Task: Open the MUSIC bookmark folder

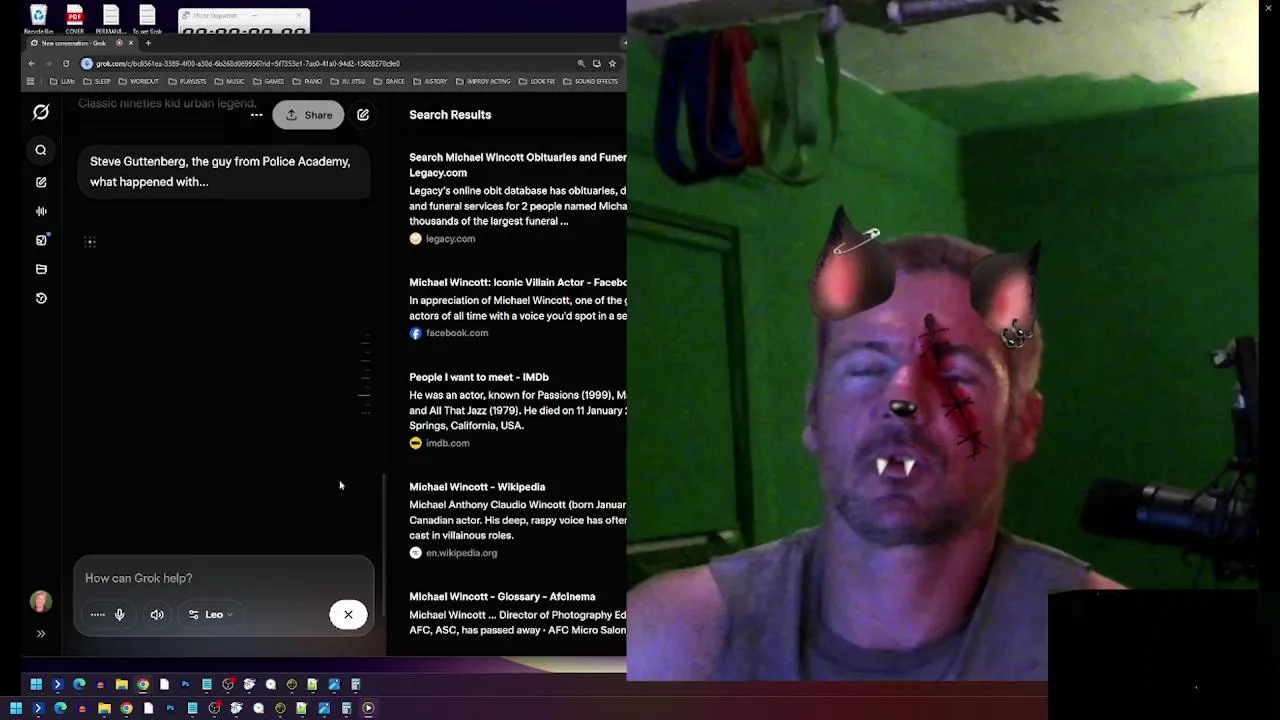Action: coord(230,81)
